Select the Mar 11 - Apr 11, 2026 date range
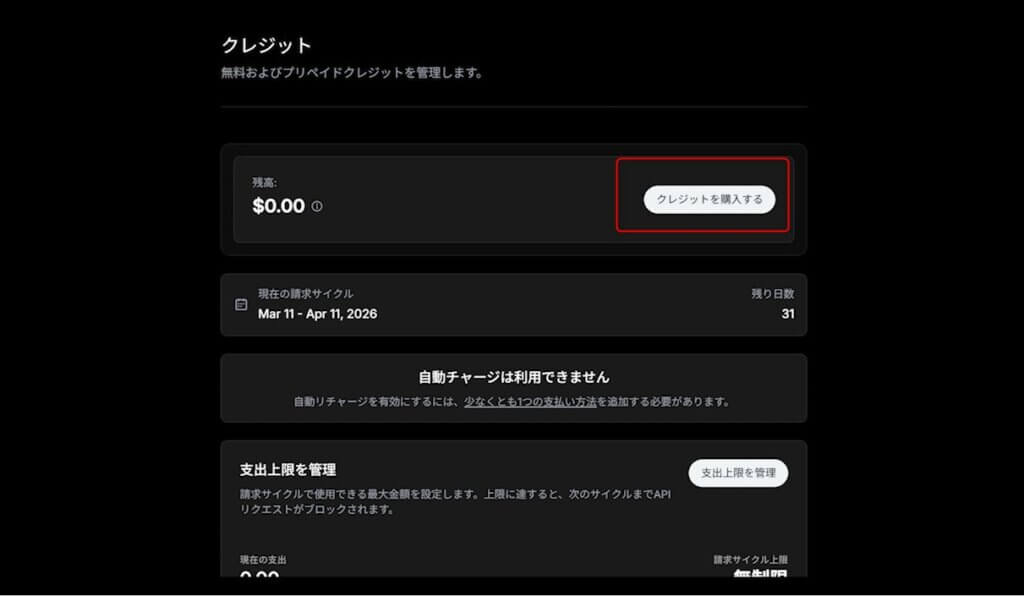The width and height of the screenshot is (1024, 596). [x=317, y=314]
